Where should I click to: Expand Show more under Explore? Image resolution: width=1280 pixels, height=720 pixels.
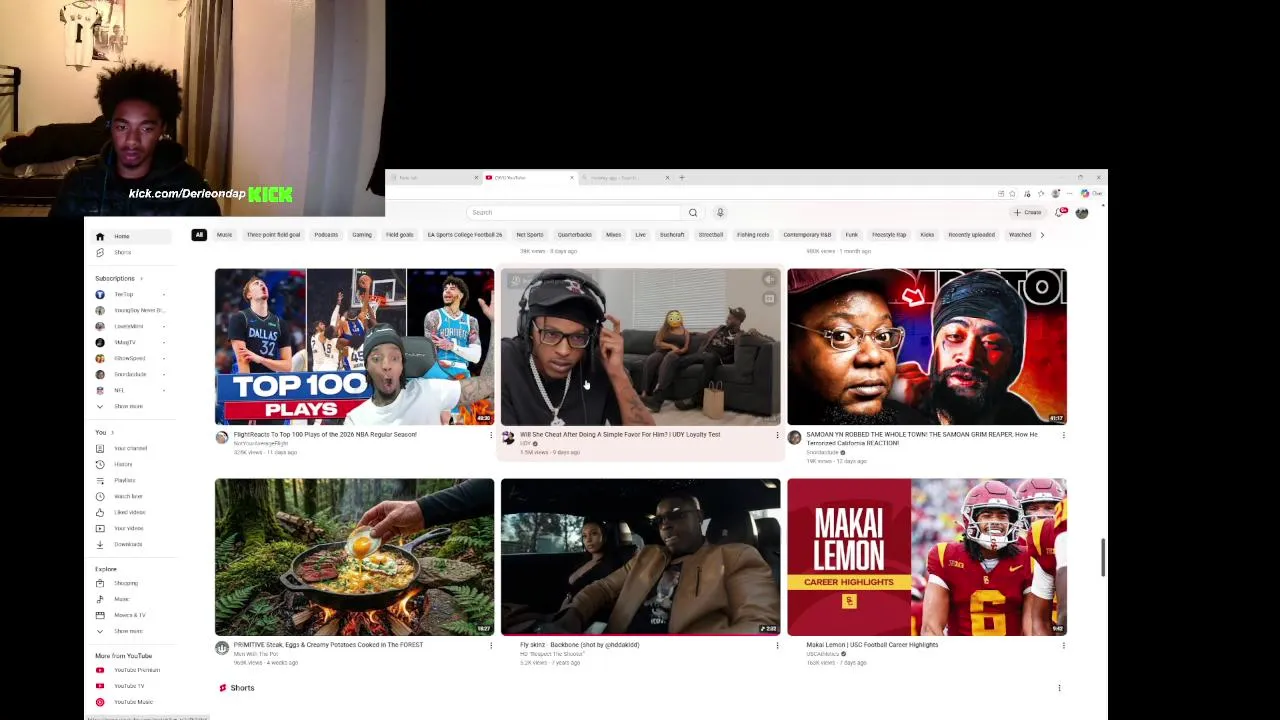(x=130, y=631)
